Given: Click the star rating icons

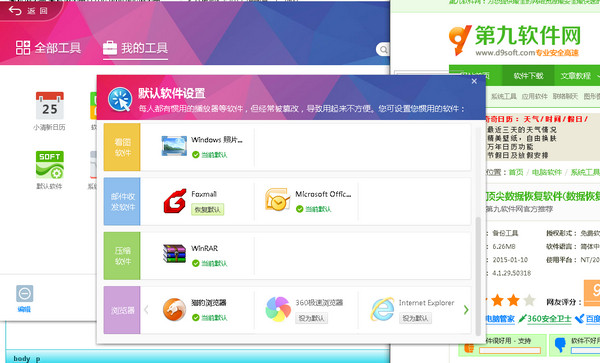Looking at the screenshot, I should 510,301.
